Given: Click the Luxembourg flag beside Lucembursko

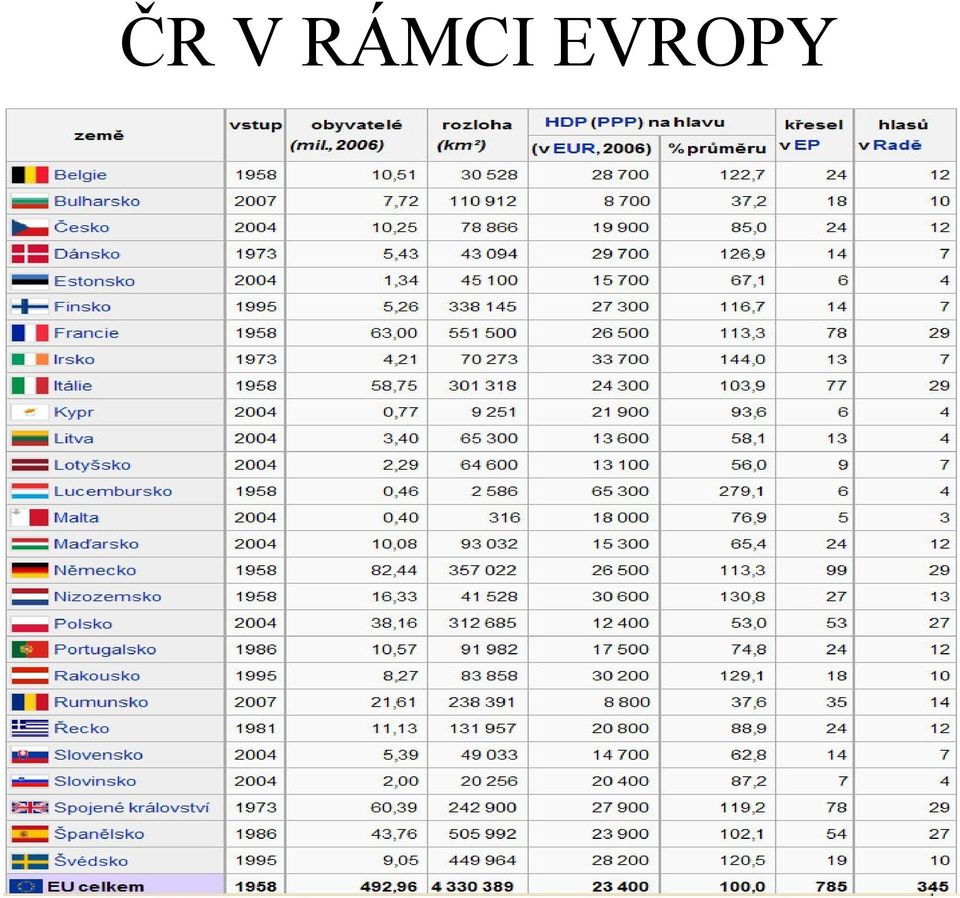Looking at the screenshot, I should pos(29,491).
